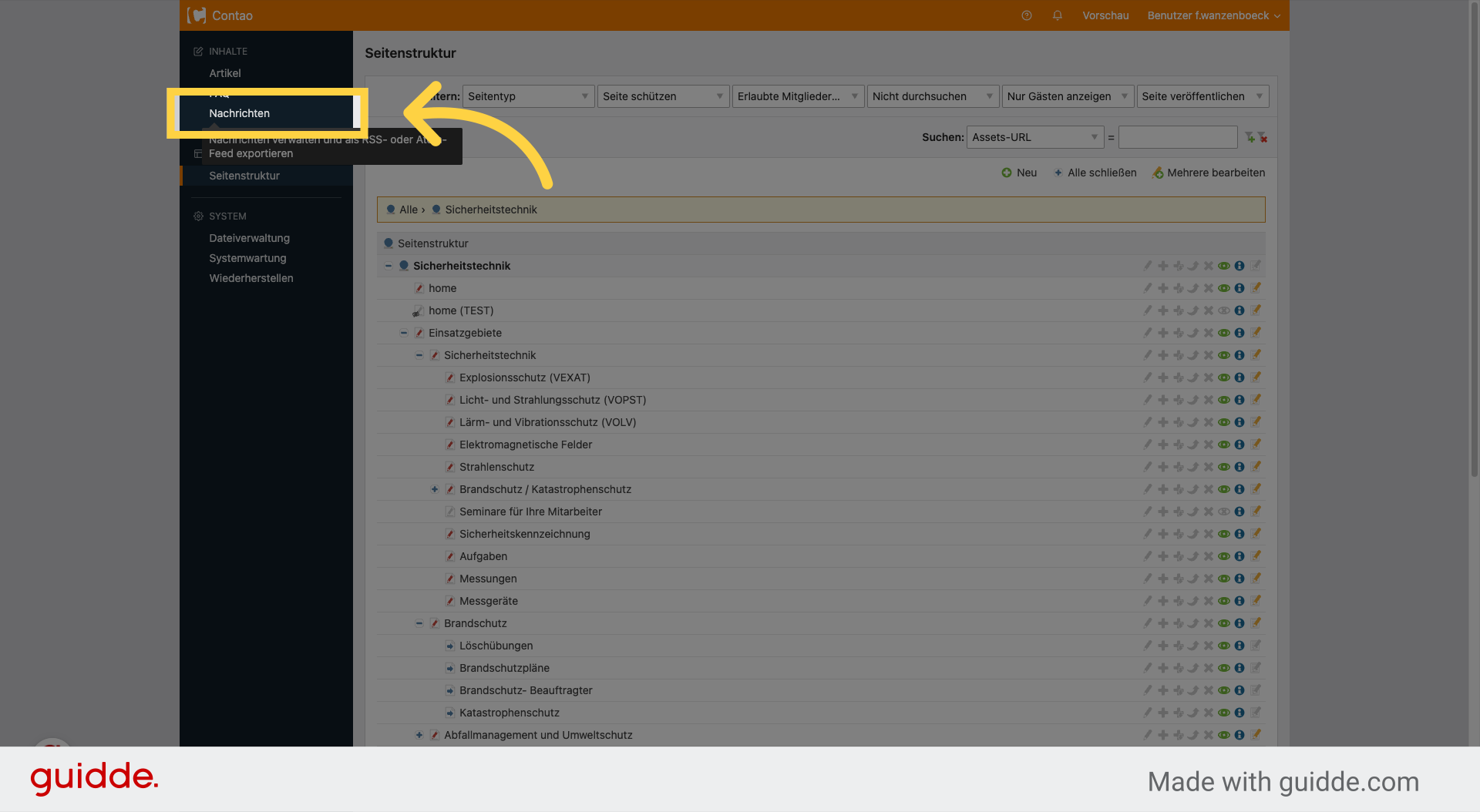Move the Katastrophenschutz page
Viewport: 1480px width, 812px height.
click(x=1193, y=713)
